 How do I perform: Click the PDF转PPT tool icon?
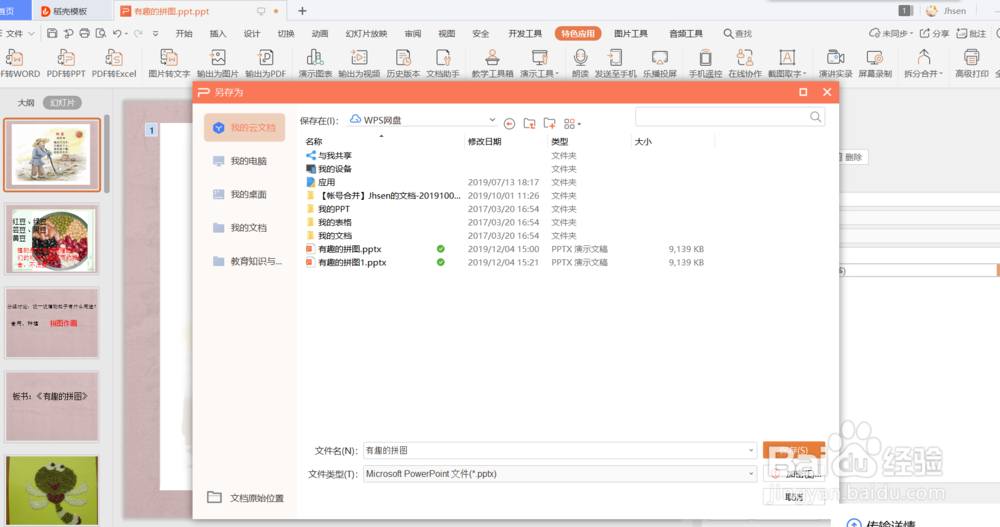tap(66, 58)
